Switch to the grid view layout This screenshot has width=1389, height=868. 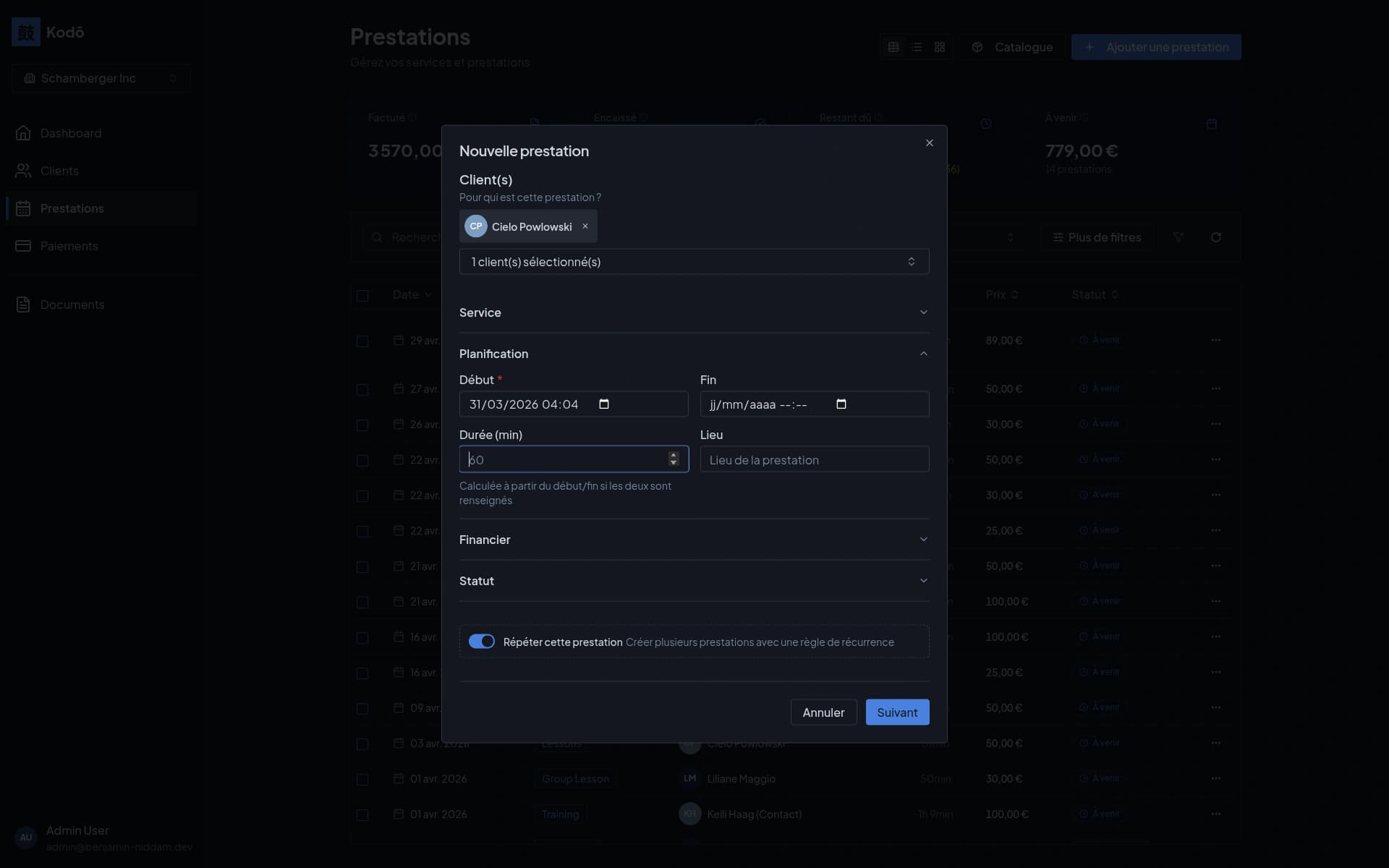[940, 47]
